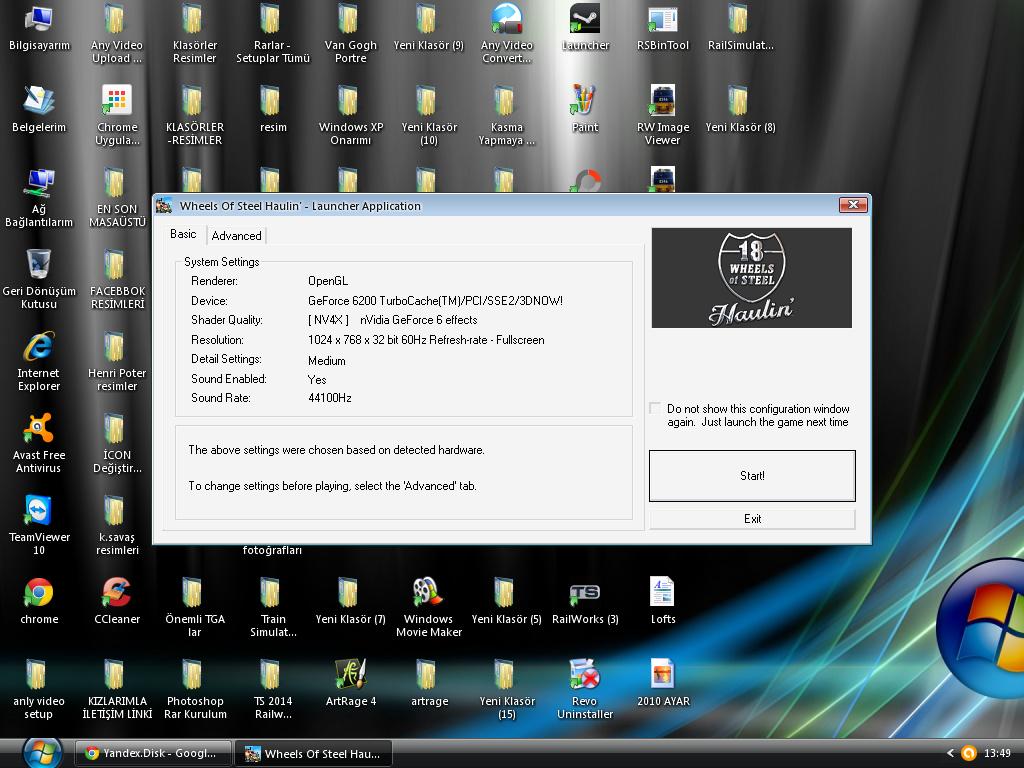
Task: Click the GeForce 6200 TurboCache device text
Action: coord(435,301)
